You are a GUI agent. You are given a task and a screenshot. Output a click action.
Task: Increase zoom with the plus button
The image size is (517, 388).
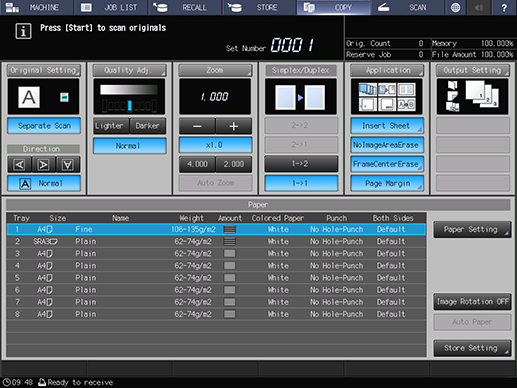pos(234,126)
